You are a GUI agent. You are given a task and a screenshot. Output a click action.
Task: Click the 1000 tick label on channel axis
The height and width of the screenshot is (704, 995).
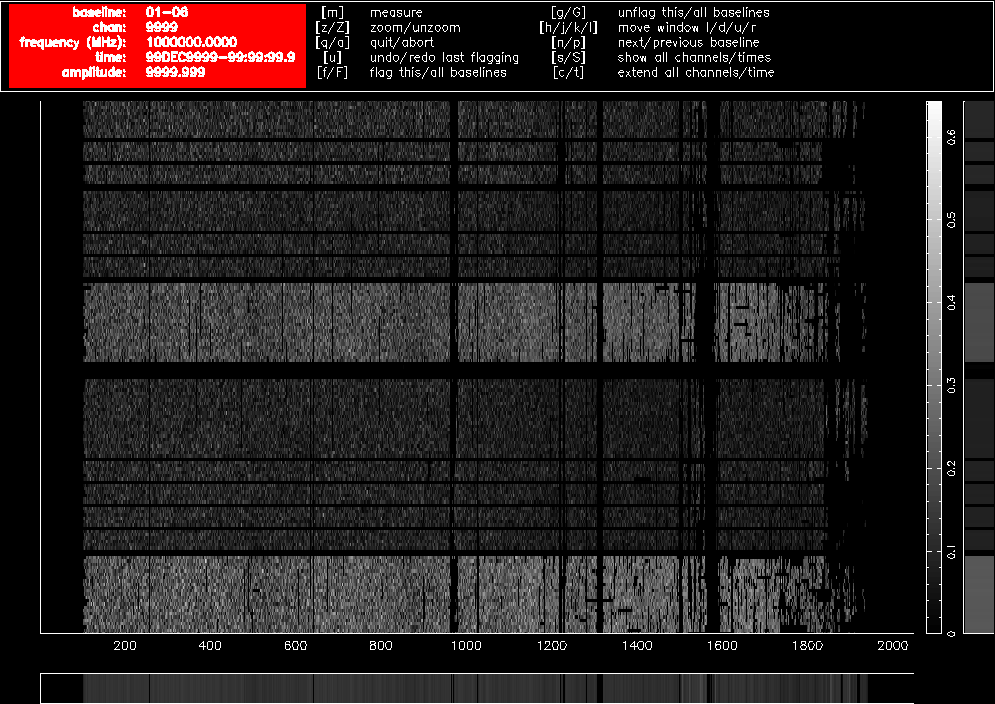coord(466,646)
